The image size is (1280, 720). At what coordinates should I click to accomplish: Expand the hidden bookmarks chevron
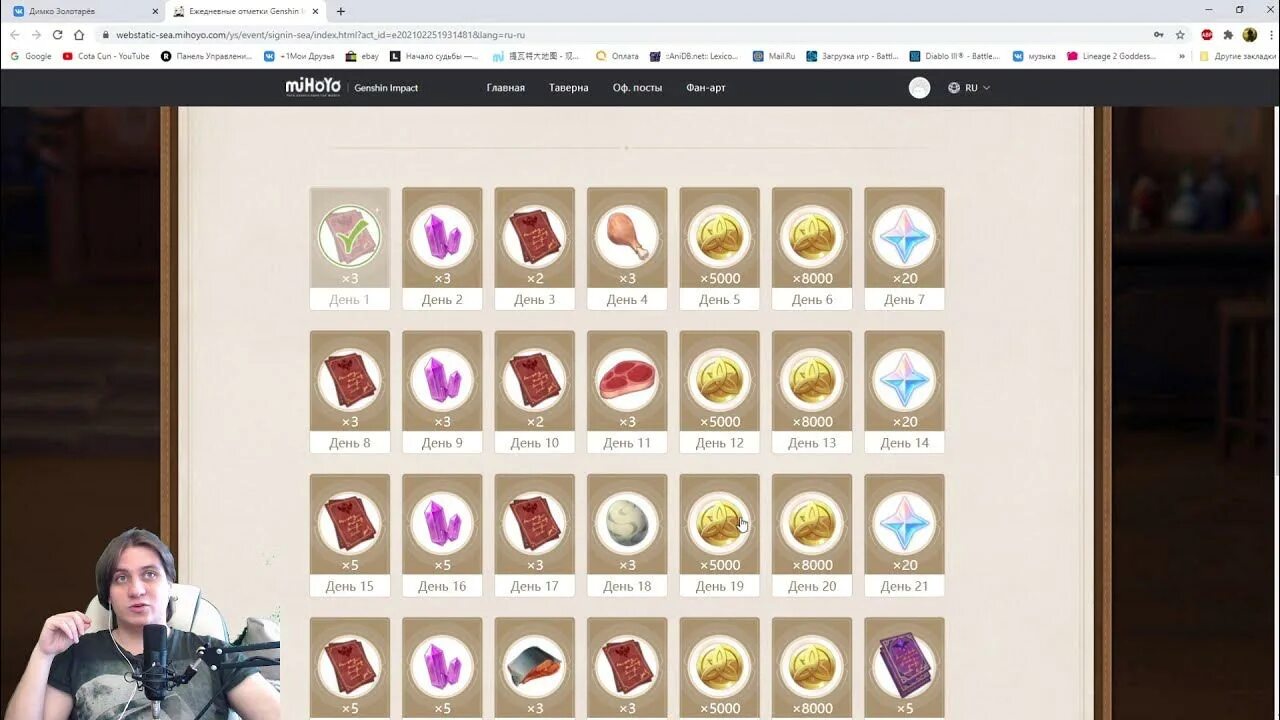[1182, 56]
